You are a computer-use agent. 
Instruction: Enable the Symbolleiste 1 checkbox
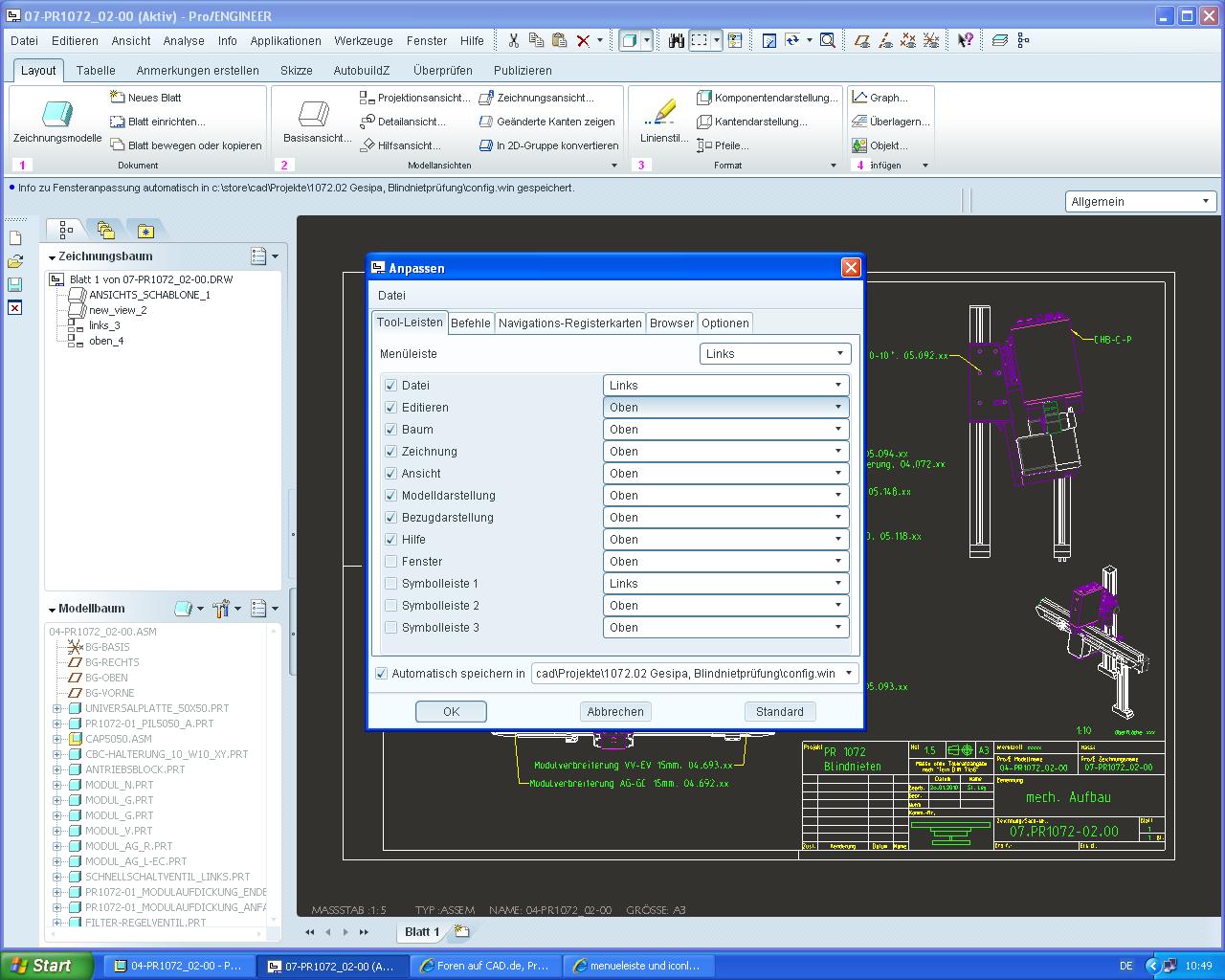click(x=390, y=583)
